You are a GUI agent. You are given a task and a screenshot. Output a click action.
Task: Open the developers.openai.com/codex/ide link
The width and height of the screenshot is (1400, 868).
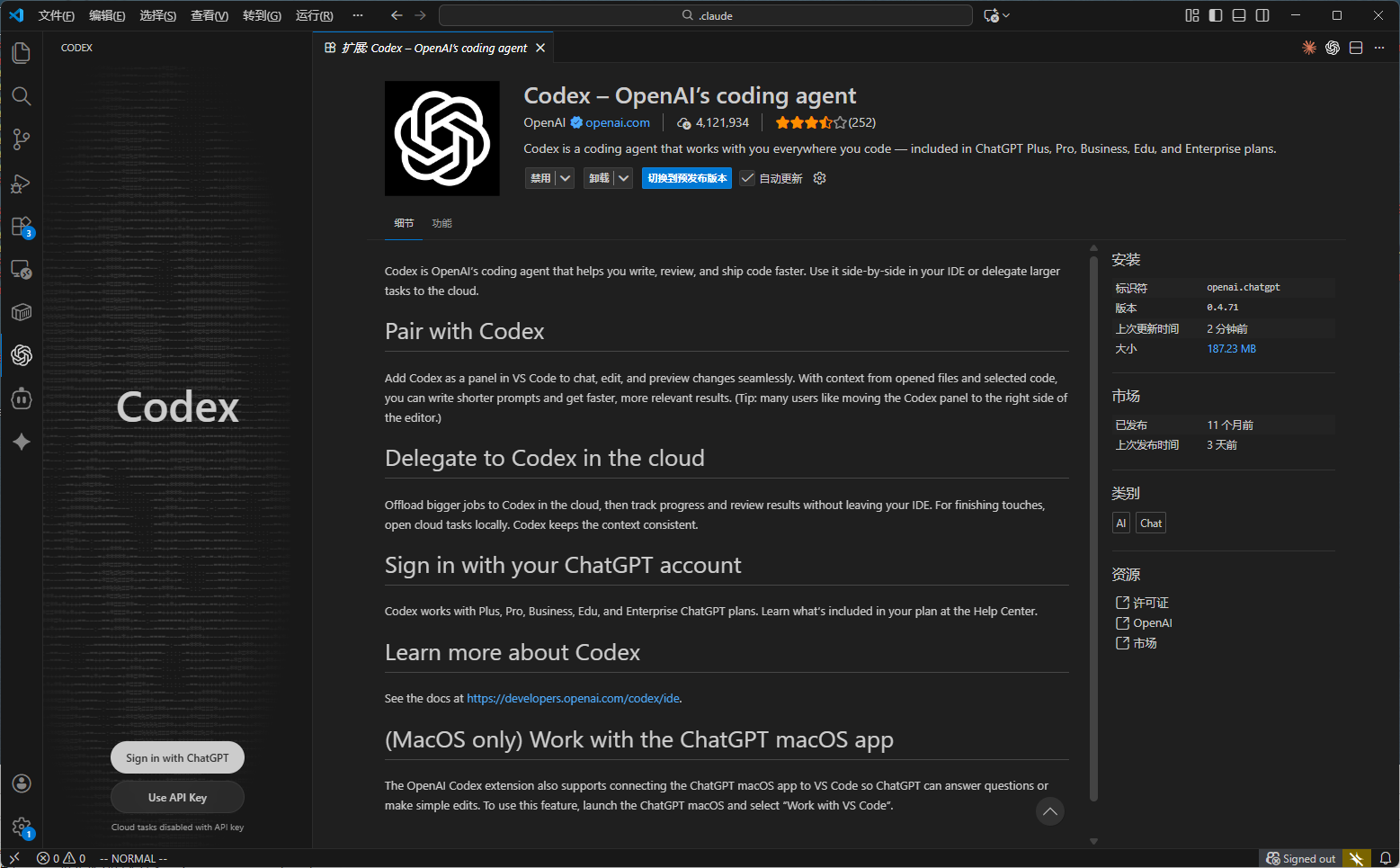[x=573, y=698]
